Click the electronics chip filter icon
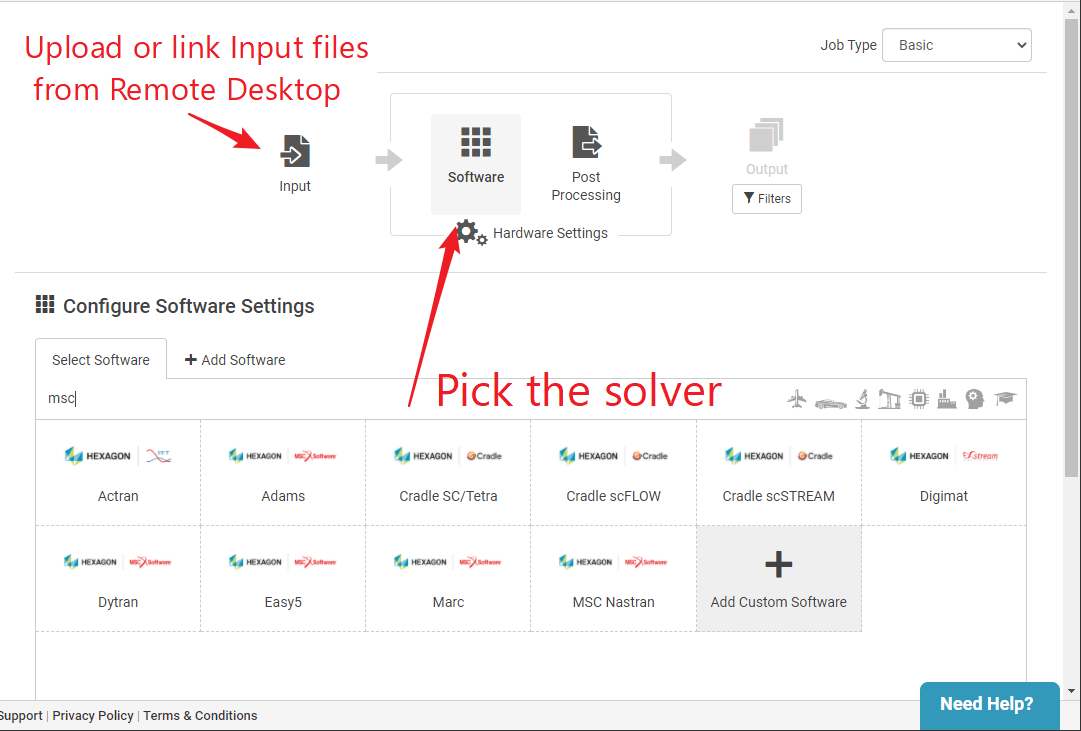1081x731 pixels. (918, 399)
